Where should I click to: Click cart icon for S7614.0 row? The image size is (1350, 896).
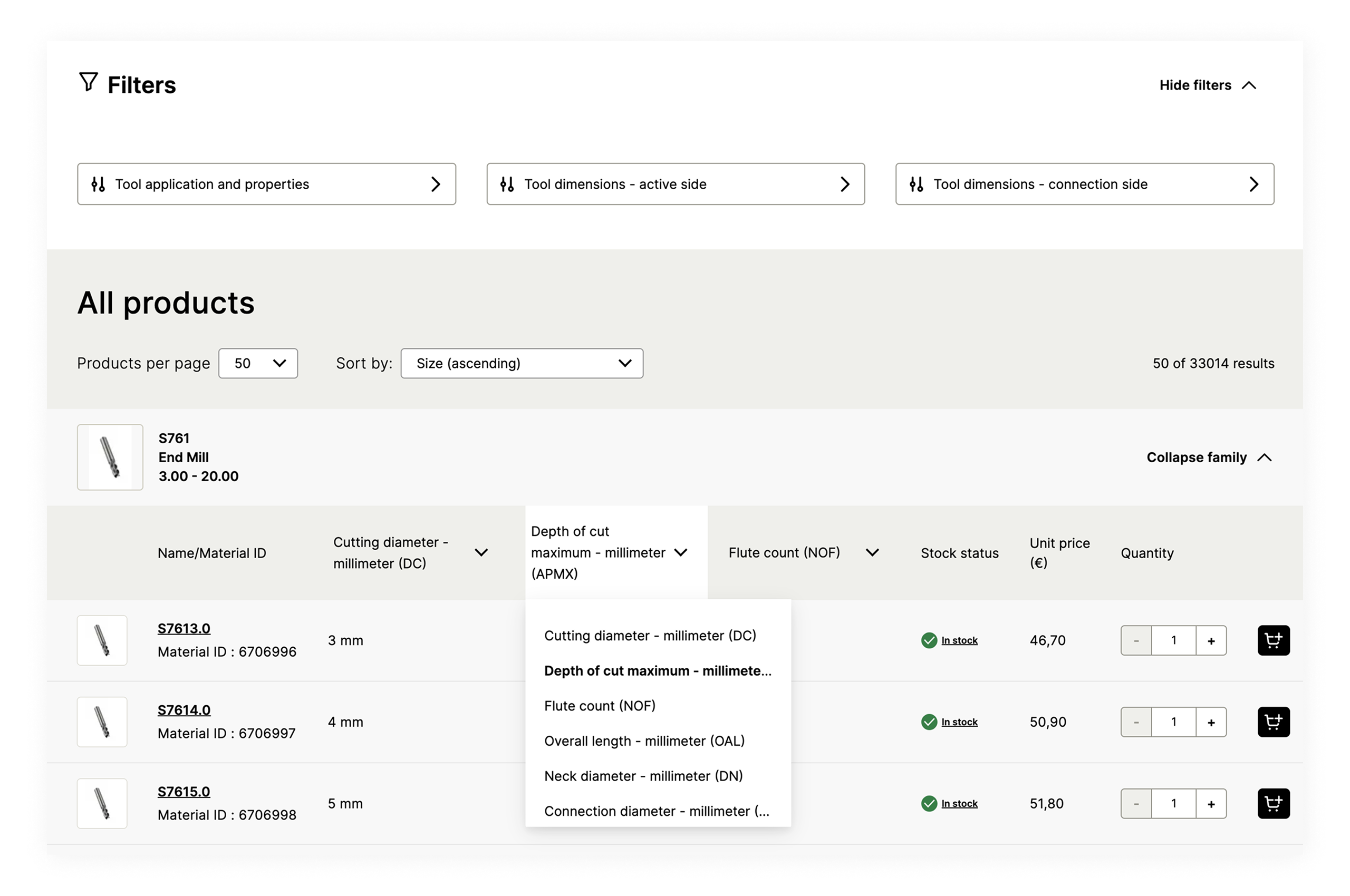[1274, 722]
